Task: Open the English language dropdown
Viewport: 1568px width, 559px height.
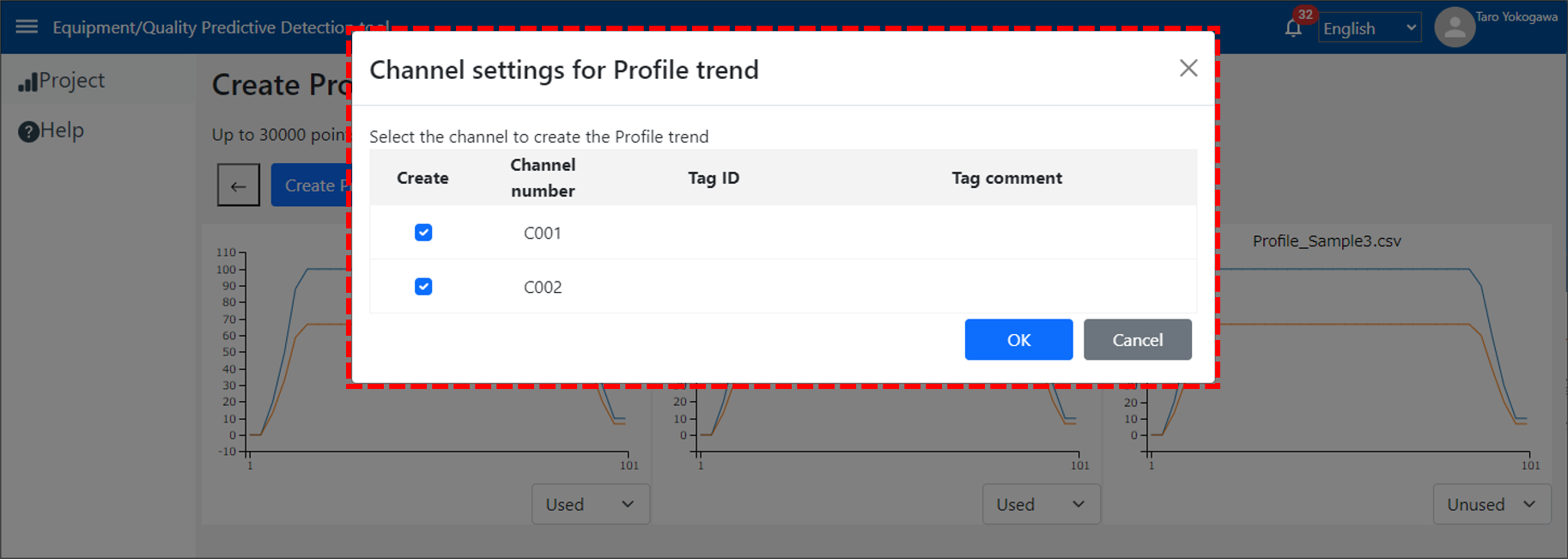Action: coord(1370,28)
